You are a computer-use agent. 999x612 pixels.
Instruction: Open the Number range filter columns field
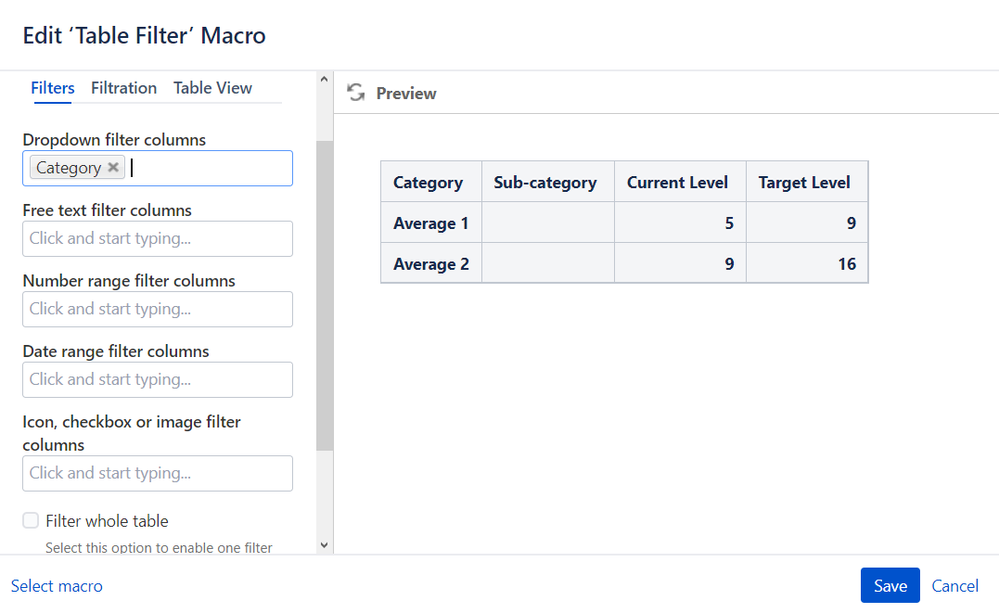click(157, 309)
